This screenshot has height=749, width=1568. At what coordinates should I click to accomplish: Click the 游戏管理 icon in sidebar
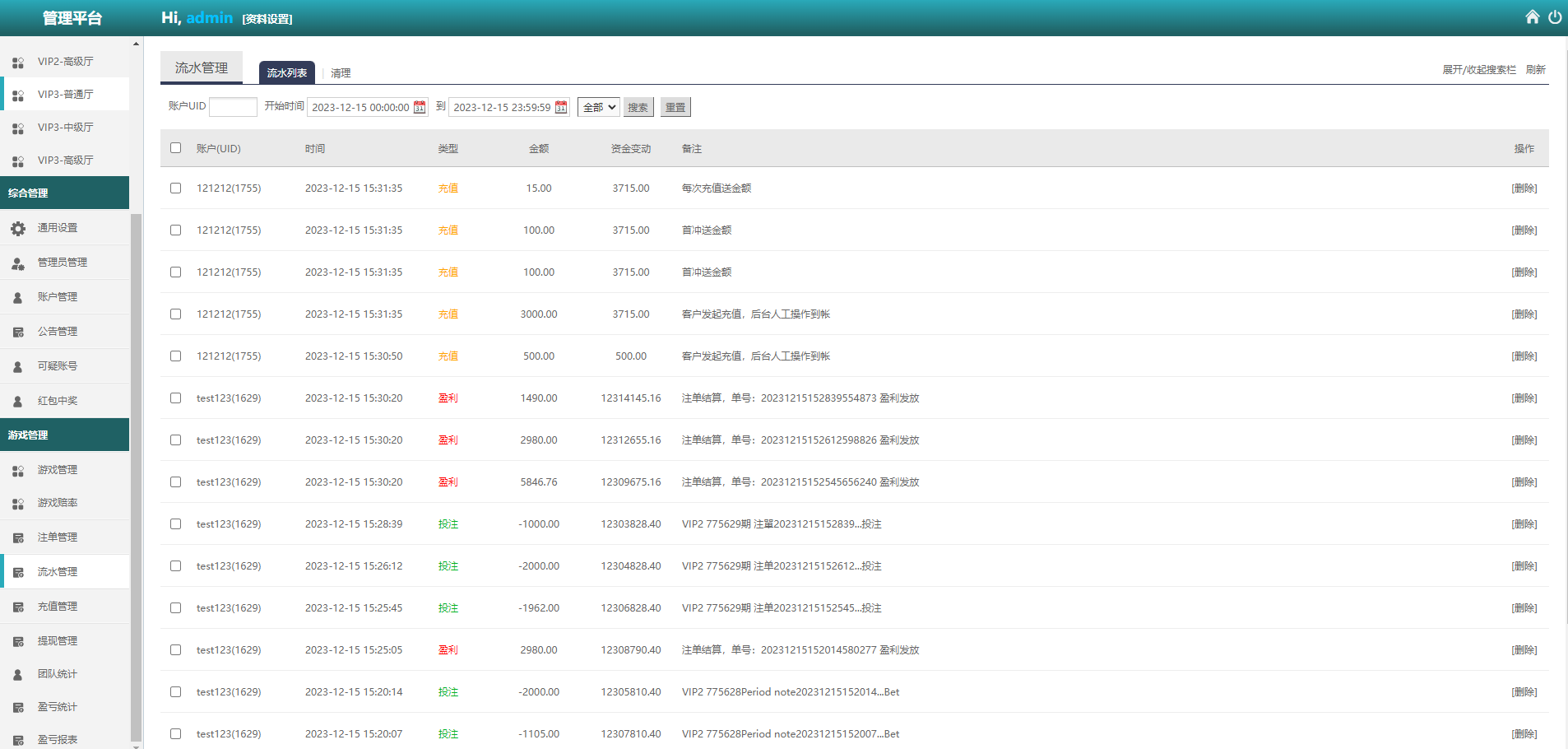click(18, 469)
